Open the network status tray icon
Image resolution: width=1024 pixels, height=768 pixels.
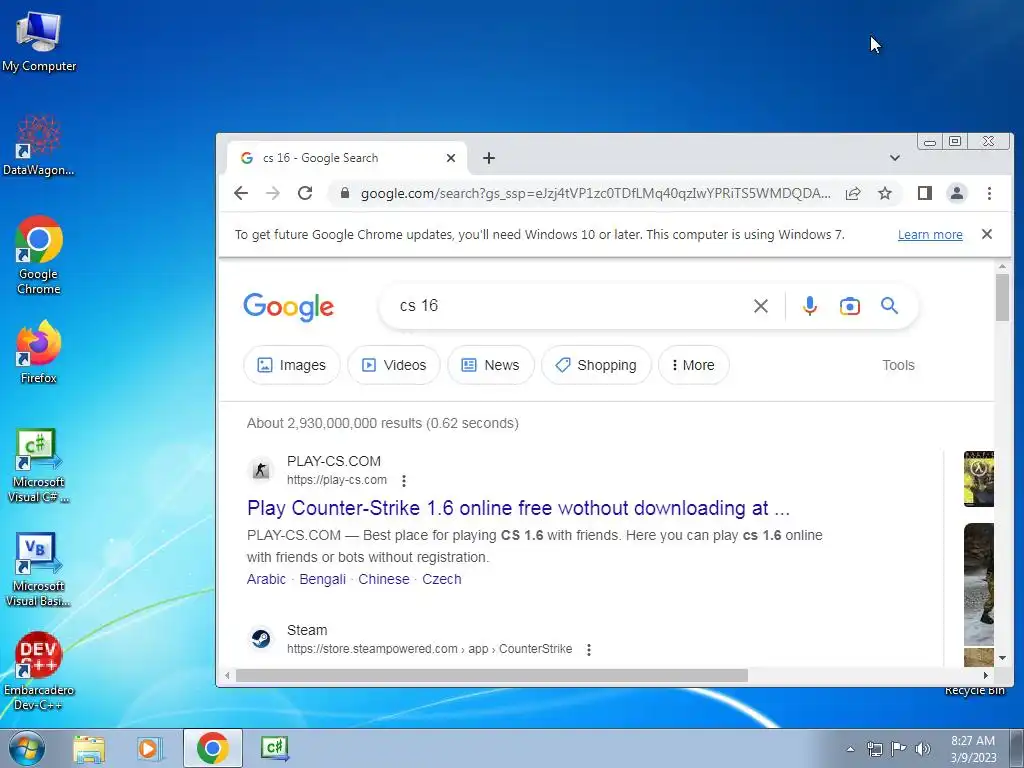click(874, 749)
